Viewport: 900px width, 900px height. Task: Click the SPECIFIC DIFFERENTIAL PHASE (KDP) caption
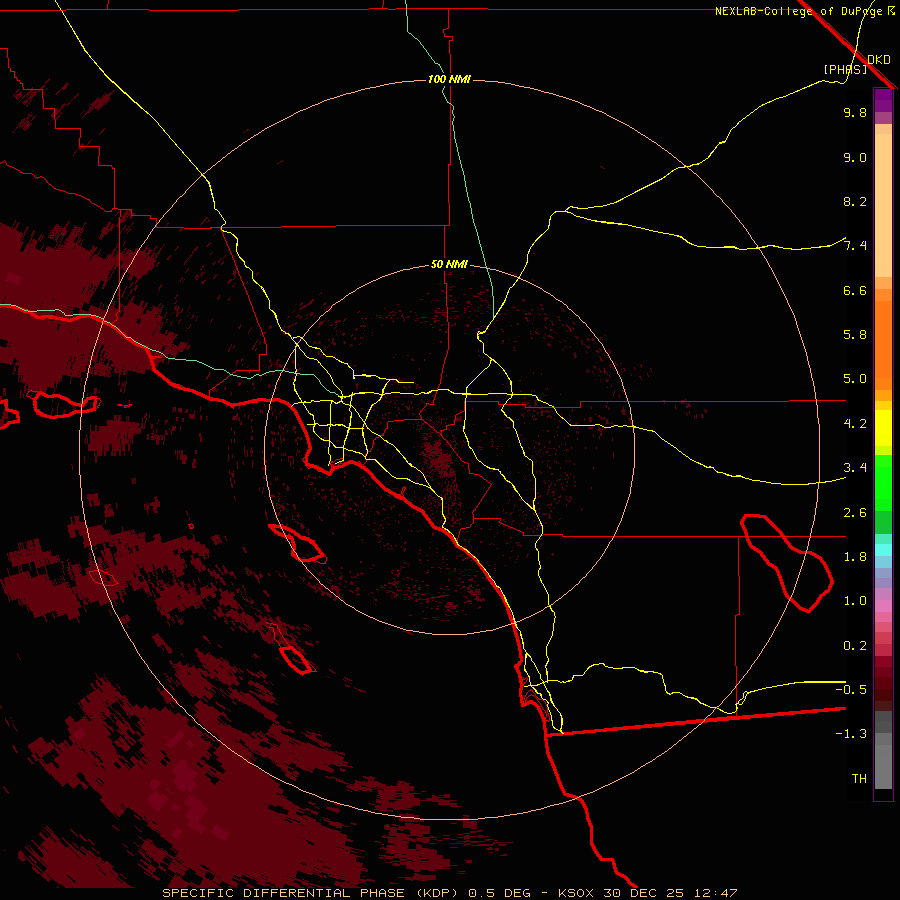(x=310, y=893)
